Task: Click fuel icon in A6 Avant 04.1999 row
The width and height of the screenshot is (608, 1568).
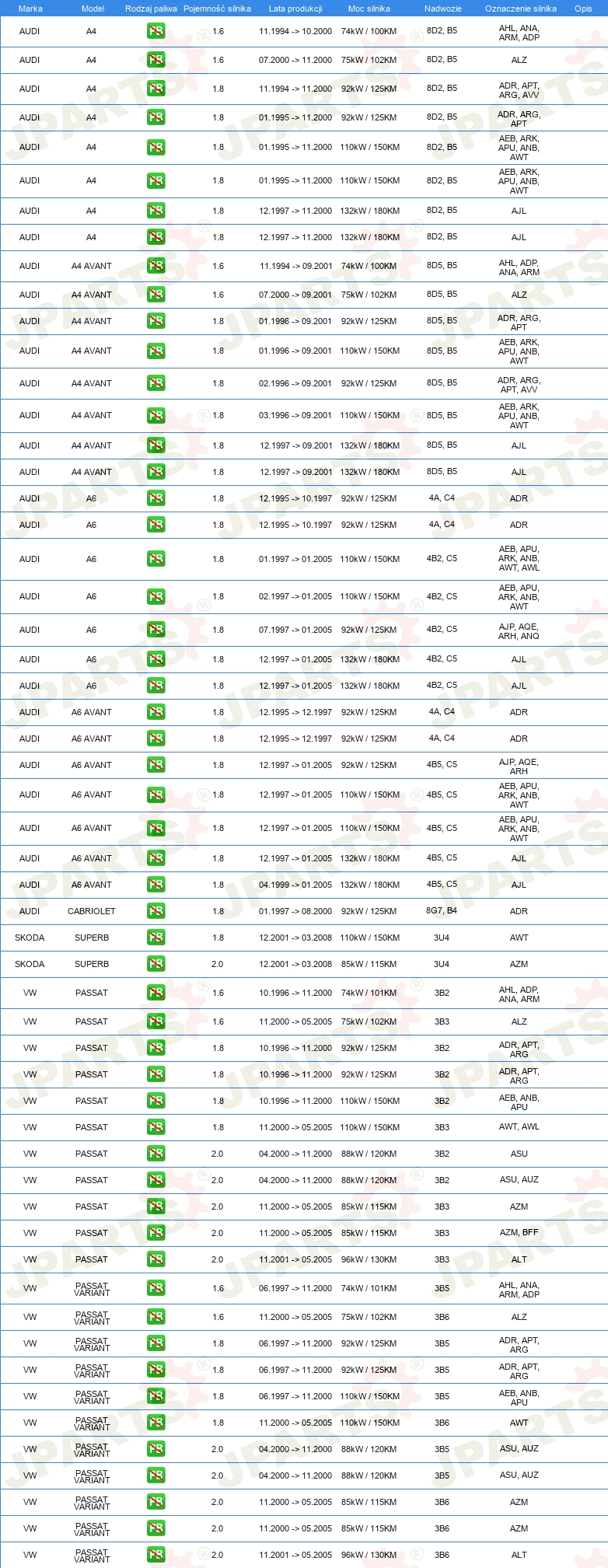Action: (155, 885)
